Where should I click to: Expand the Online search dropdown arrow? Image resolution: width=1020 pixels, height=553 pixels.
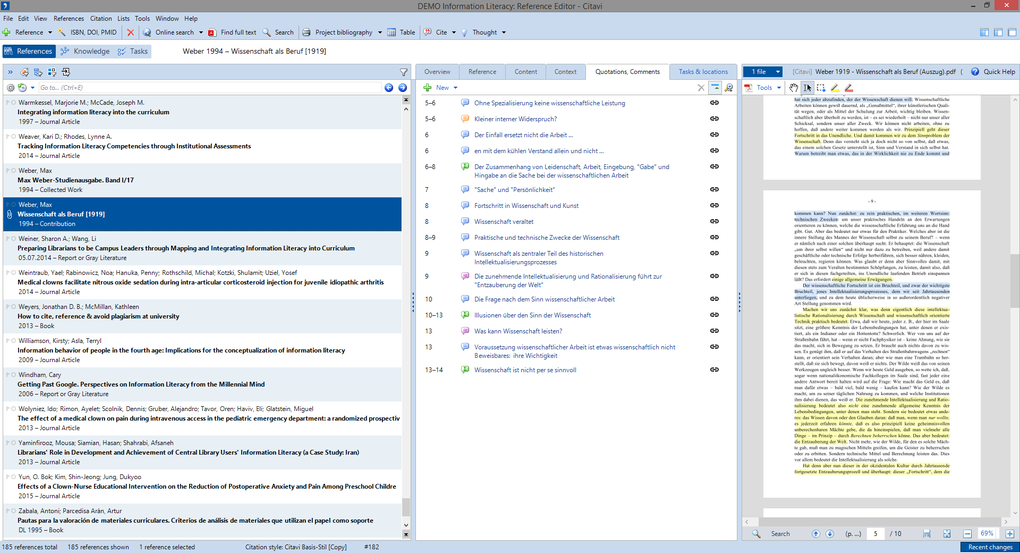click(200, 32)
